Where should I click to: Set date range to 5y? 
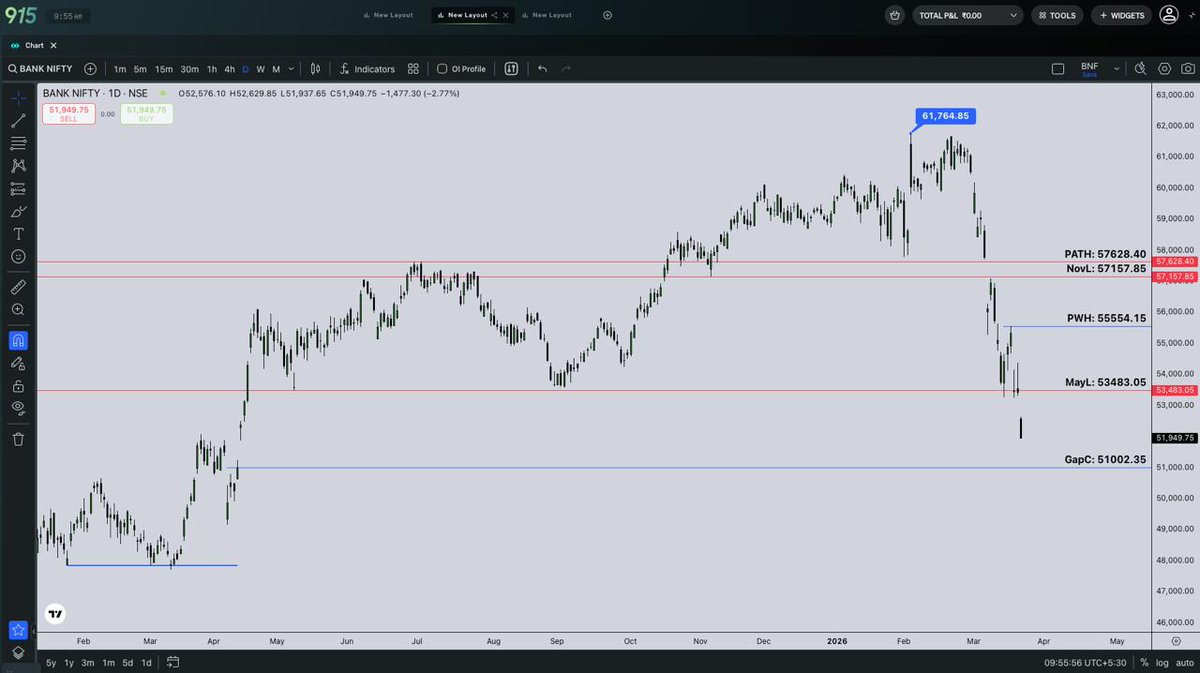click(x=51, y=662)
